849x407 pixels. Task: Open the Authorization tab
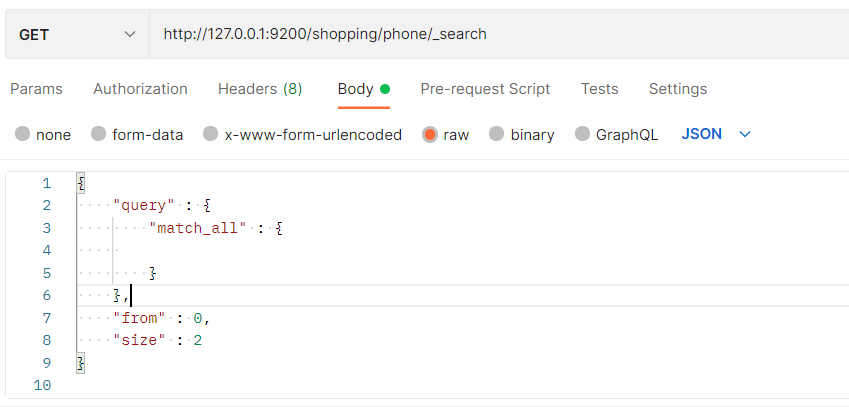(x=140, y=89)
